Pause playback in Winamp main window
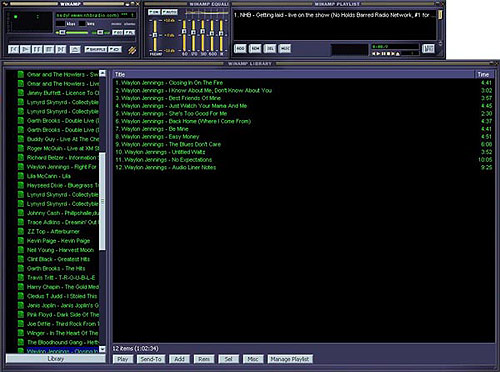 [37, 49]
